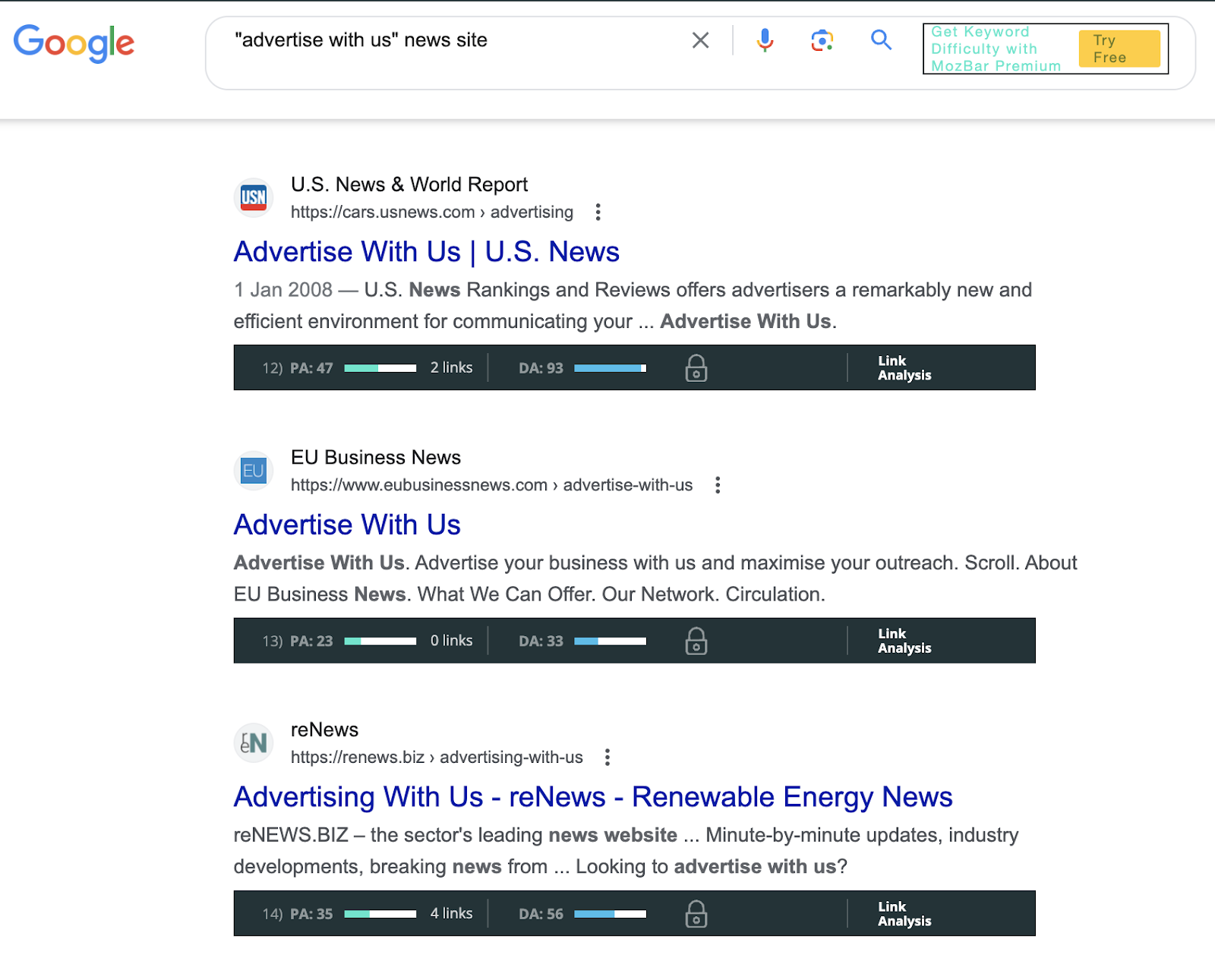The height and width of the screenshot is (980, 1215).
Task: Click the Google logo
Action: 74,43
